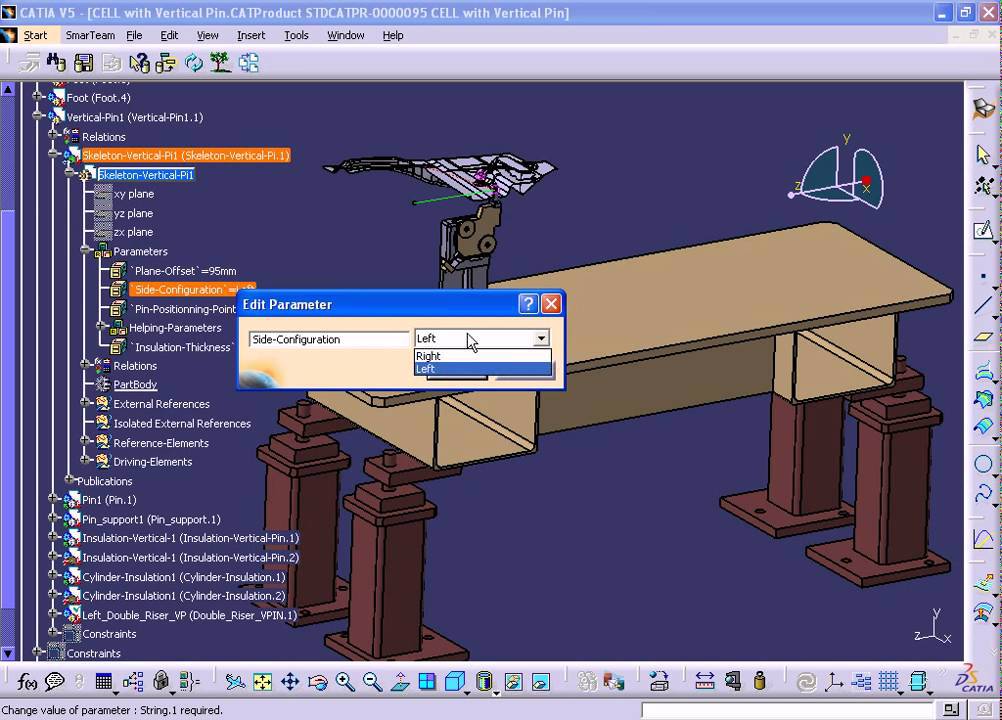
Task: Select Pin_support1 (Pin_support.1) tree item
Action: click(x=151, y=519)
